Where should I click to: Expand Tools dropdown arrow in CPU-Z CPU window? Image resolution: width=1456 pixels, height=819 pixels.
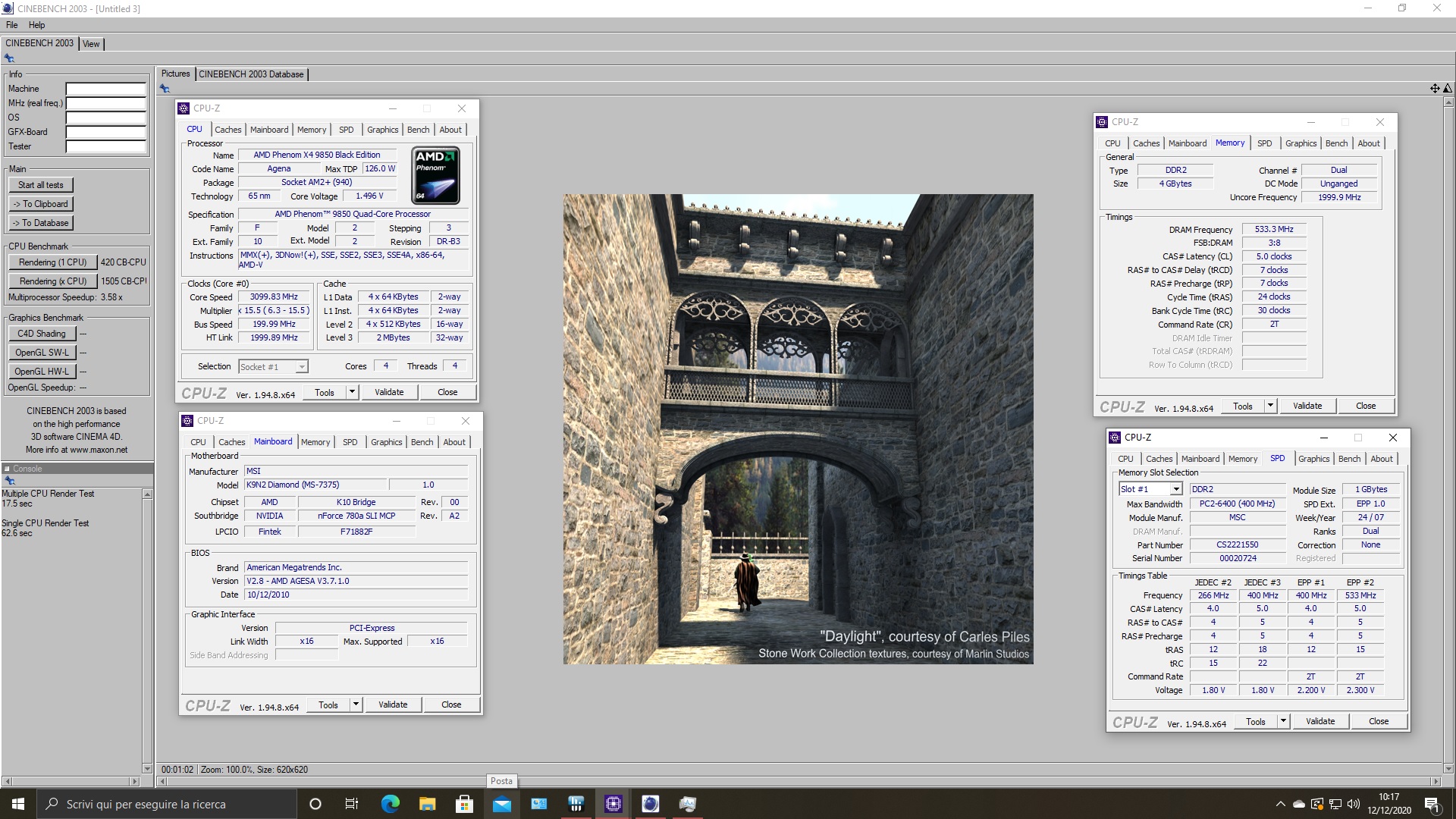click(352, 392)
